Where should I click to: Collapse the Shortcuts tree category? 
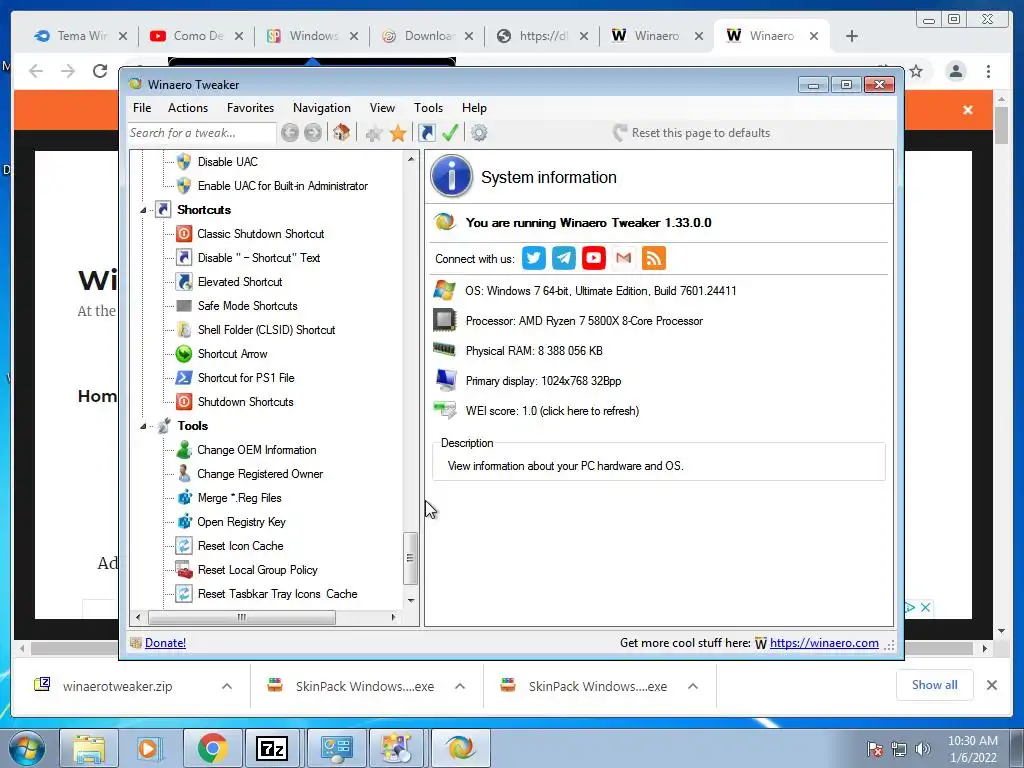click(143, 210)
